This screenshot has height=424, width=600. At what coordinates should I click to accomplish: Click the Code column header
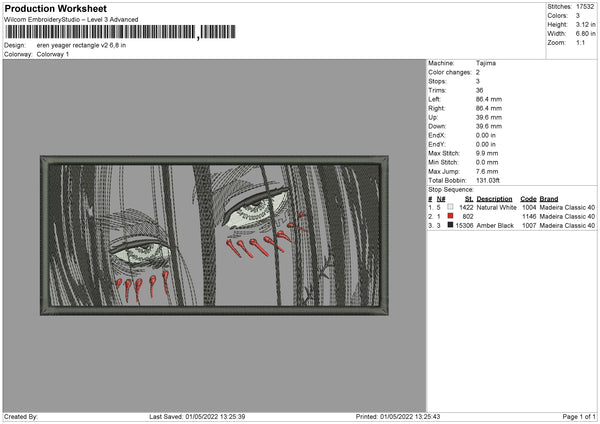(528, 199)
